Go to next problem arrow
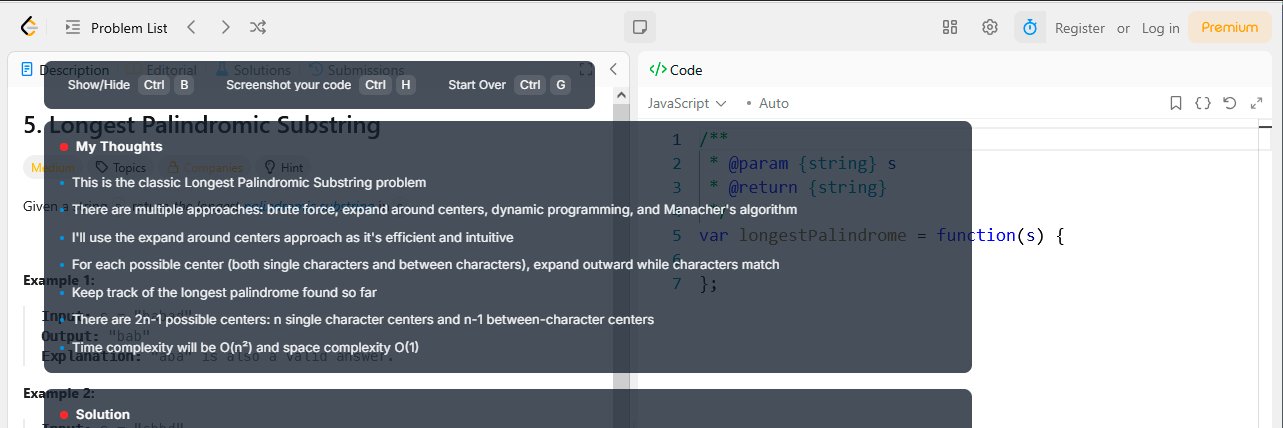Viewport: 1283px width, 428px height. 225,27
